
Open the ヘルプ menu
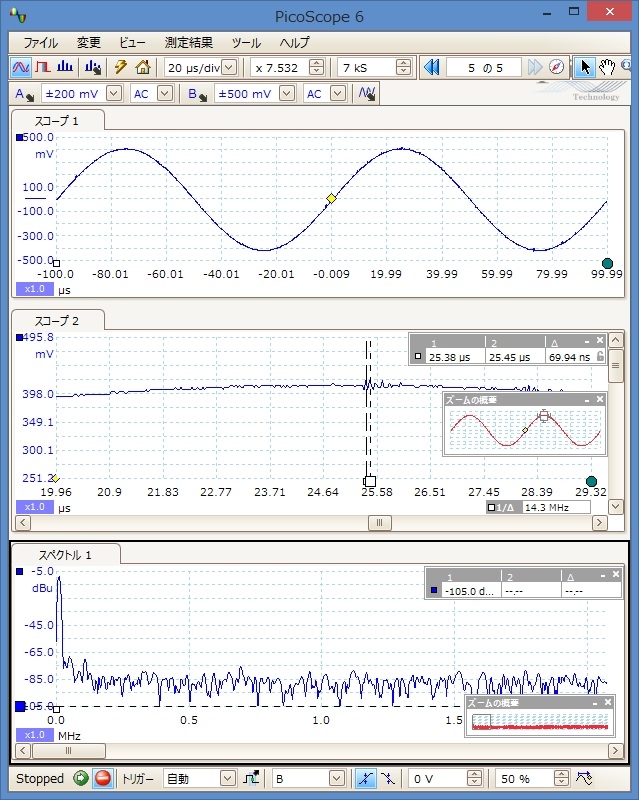(x=294, y=43)
